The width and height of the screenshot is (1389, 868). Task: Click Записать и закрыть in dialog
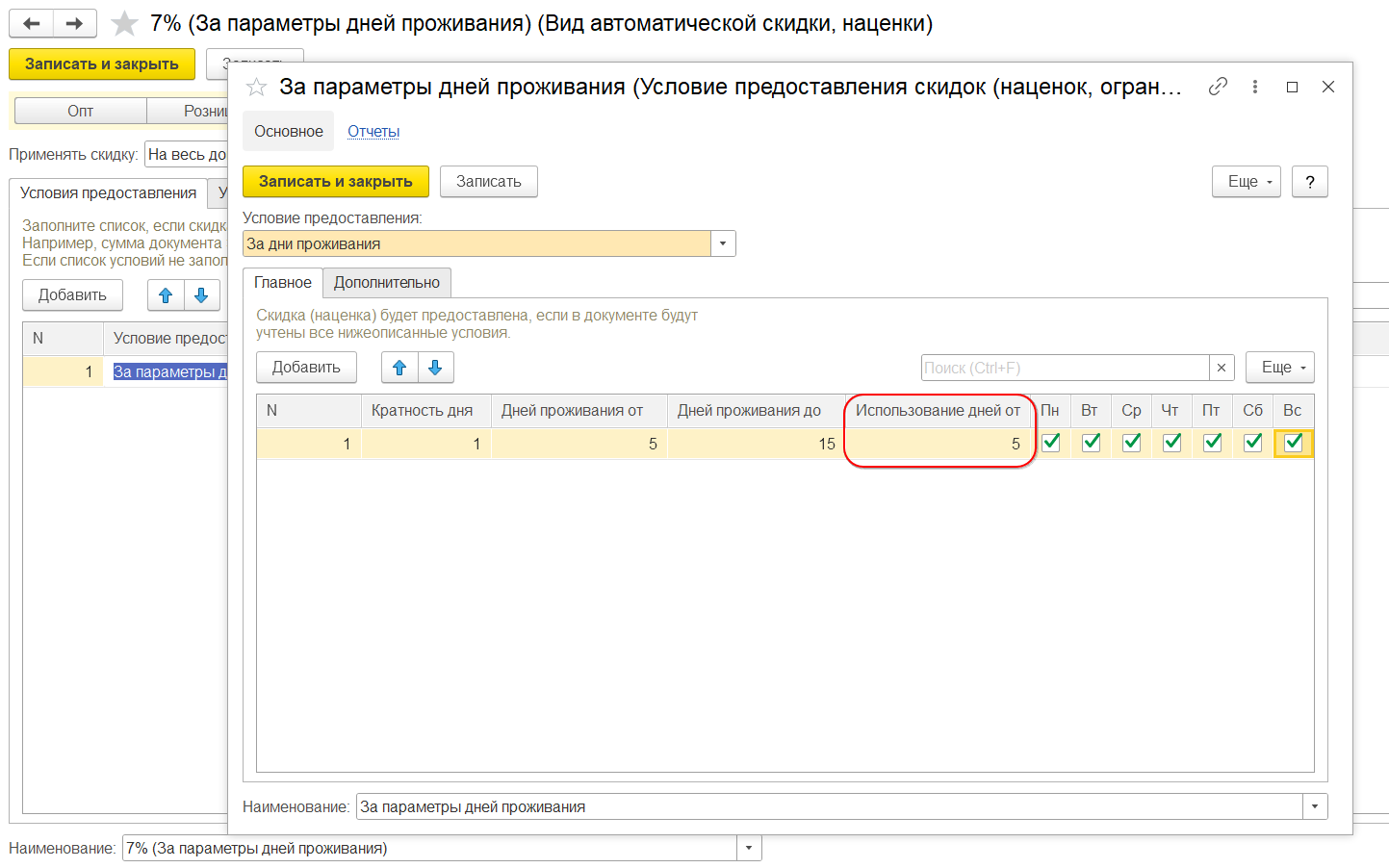point(336,182)
